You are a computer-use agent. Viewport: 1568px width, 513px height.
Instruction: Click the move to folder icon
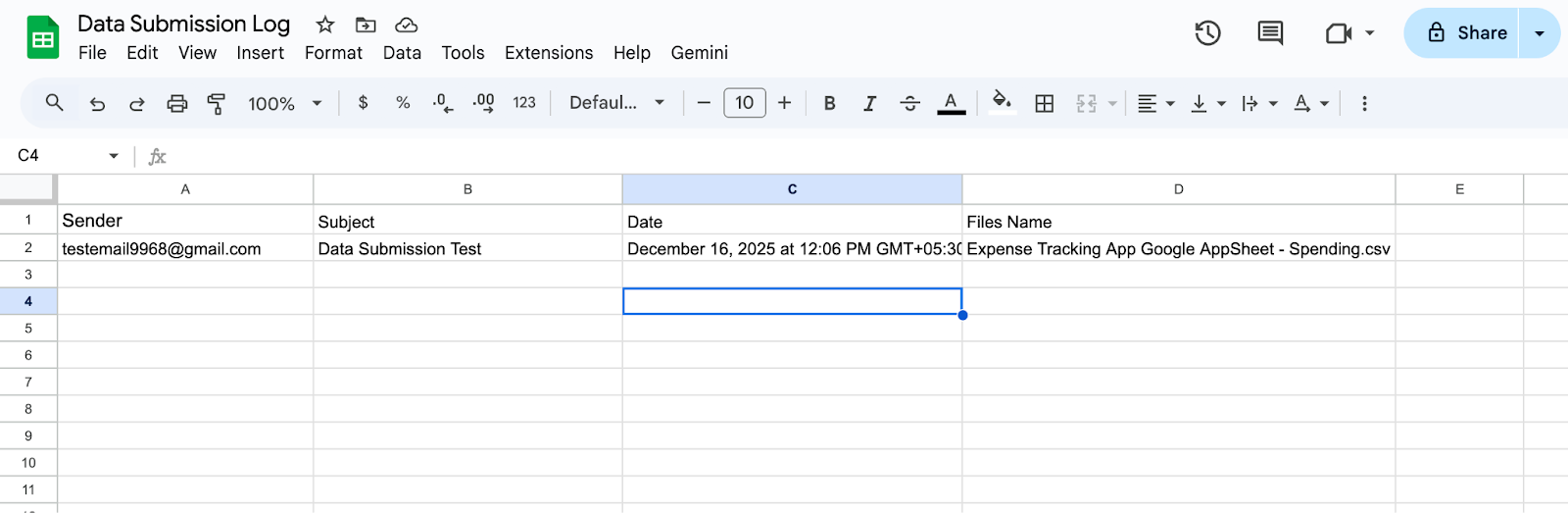click(366, 25)
